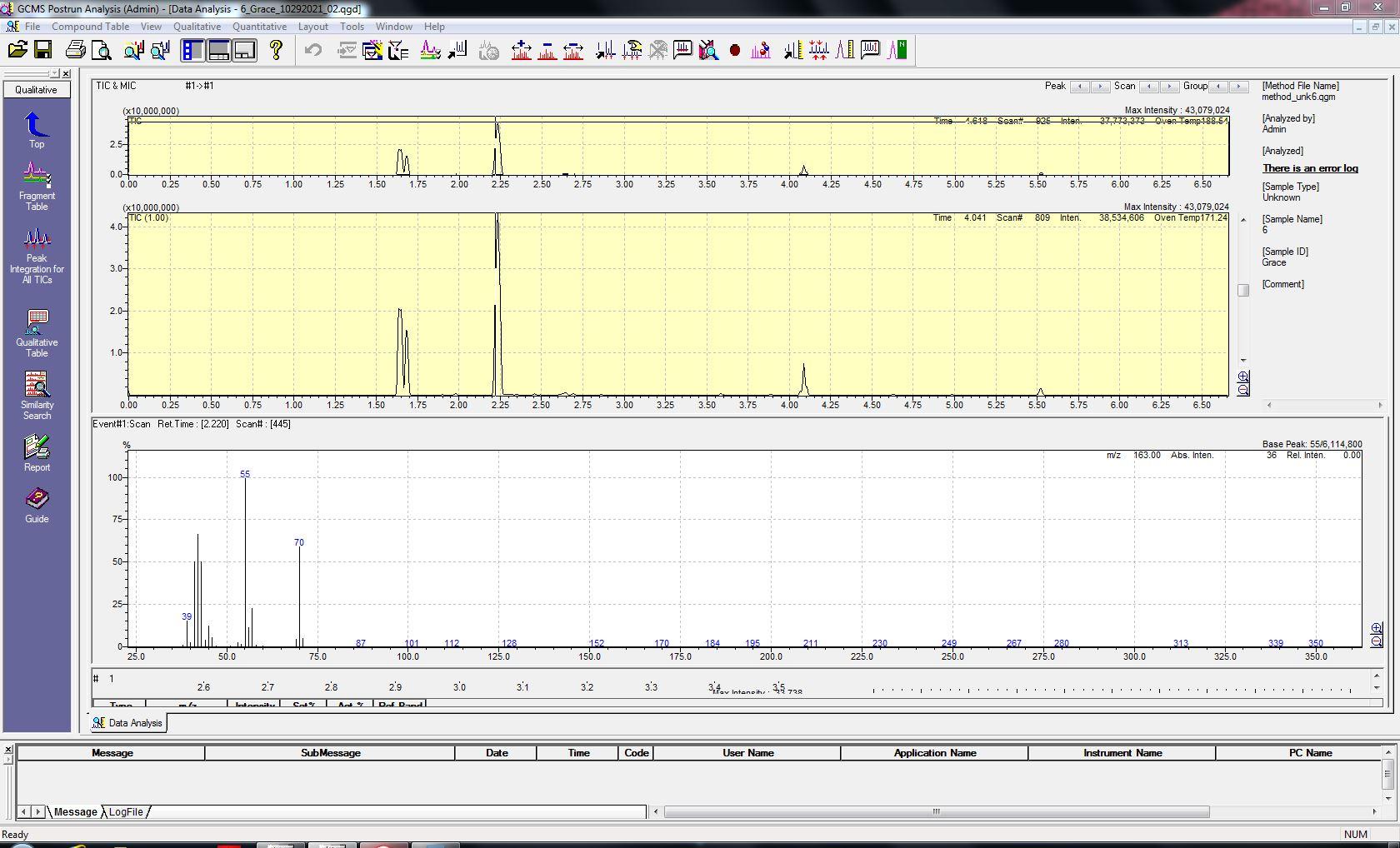Viewport: 1400px width, 848px height.
Task: Click the undo arrow toolbar icon
Action: pyautogui.click(x=313, y=50)
